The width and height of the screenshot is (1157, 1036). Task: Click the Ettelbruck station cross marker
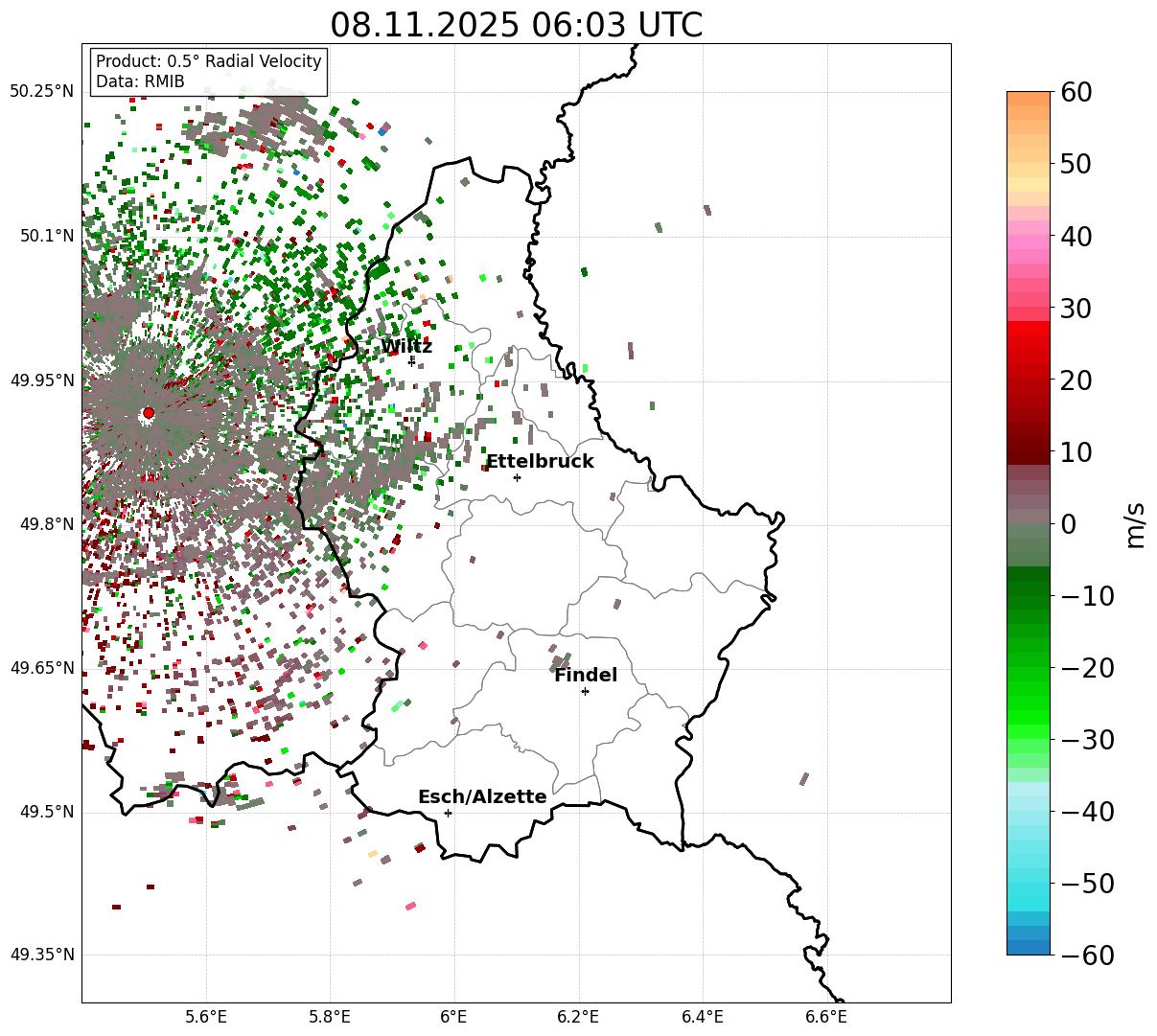517,477
